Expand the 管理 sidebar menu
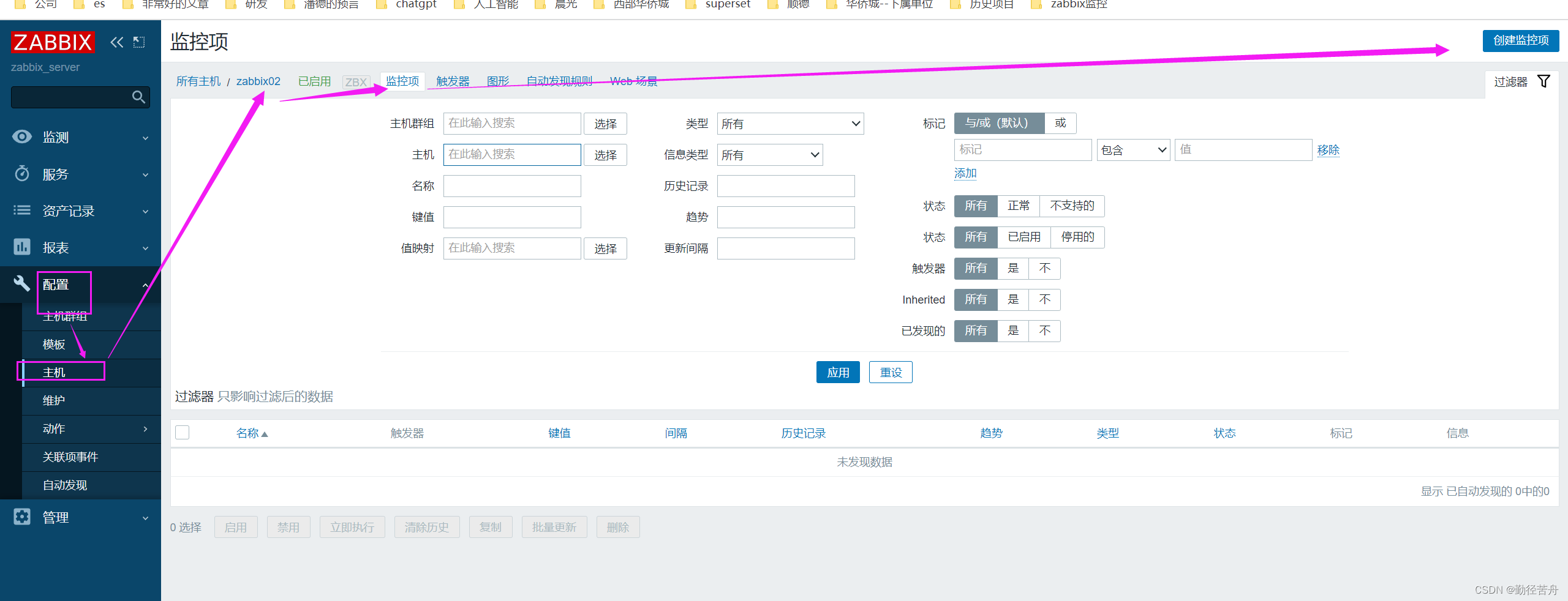The height and width of the screenshot is (601, 1568). pyautogui.click(x=145, y=518)
